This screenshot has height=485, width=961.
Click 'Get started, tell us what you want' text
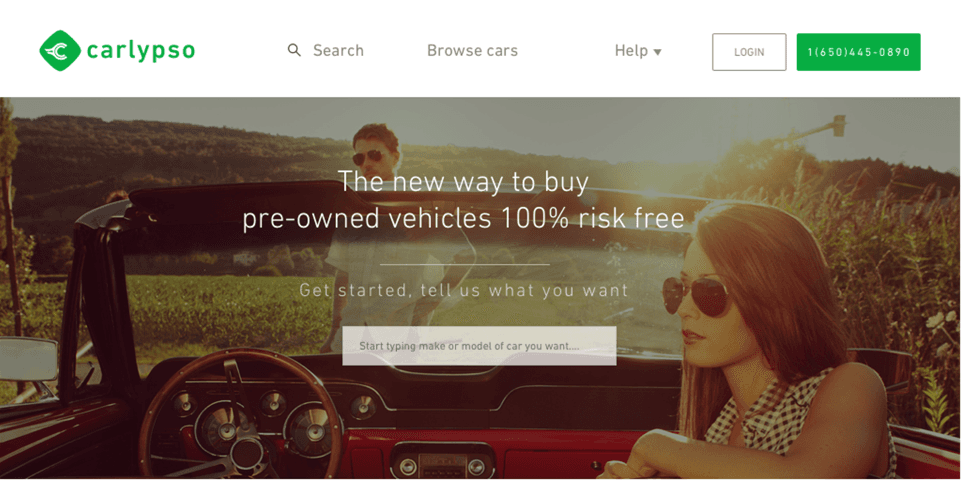[464, 290]
